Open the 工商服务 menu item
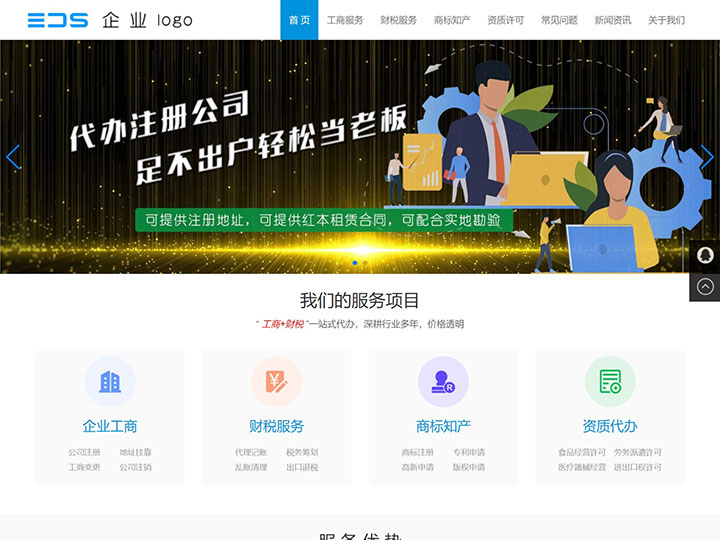Screen dimensions: 720x540 tap(345, 20)
